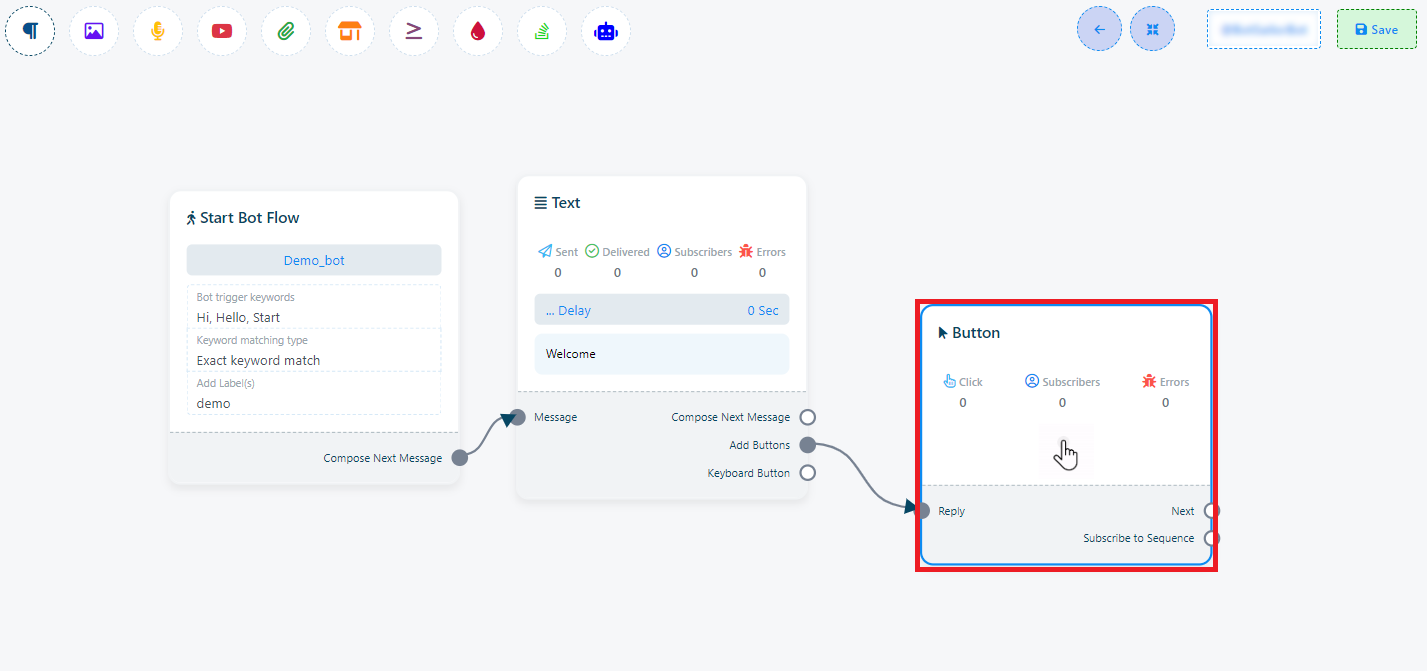Click the Next output port on Button node
The height and width of the screenshot is (671, 1427).
(1211, 511)
